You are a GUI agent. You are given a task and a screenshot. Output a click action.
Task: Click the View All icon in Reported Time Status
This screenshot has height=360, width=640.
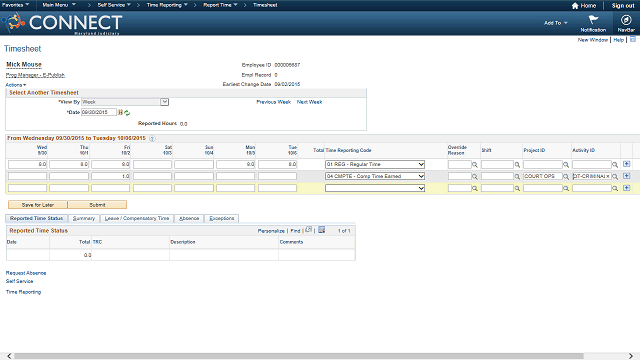coord(309,230)
